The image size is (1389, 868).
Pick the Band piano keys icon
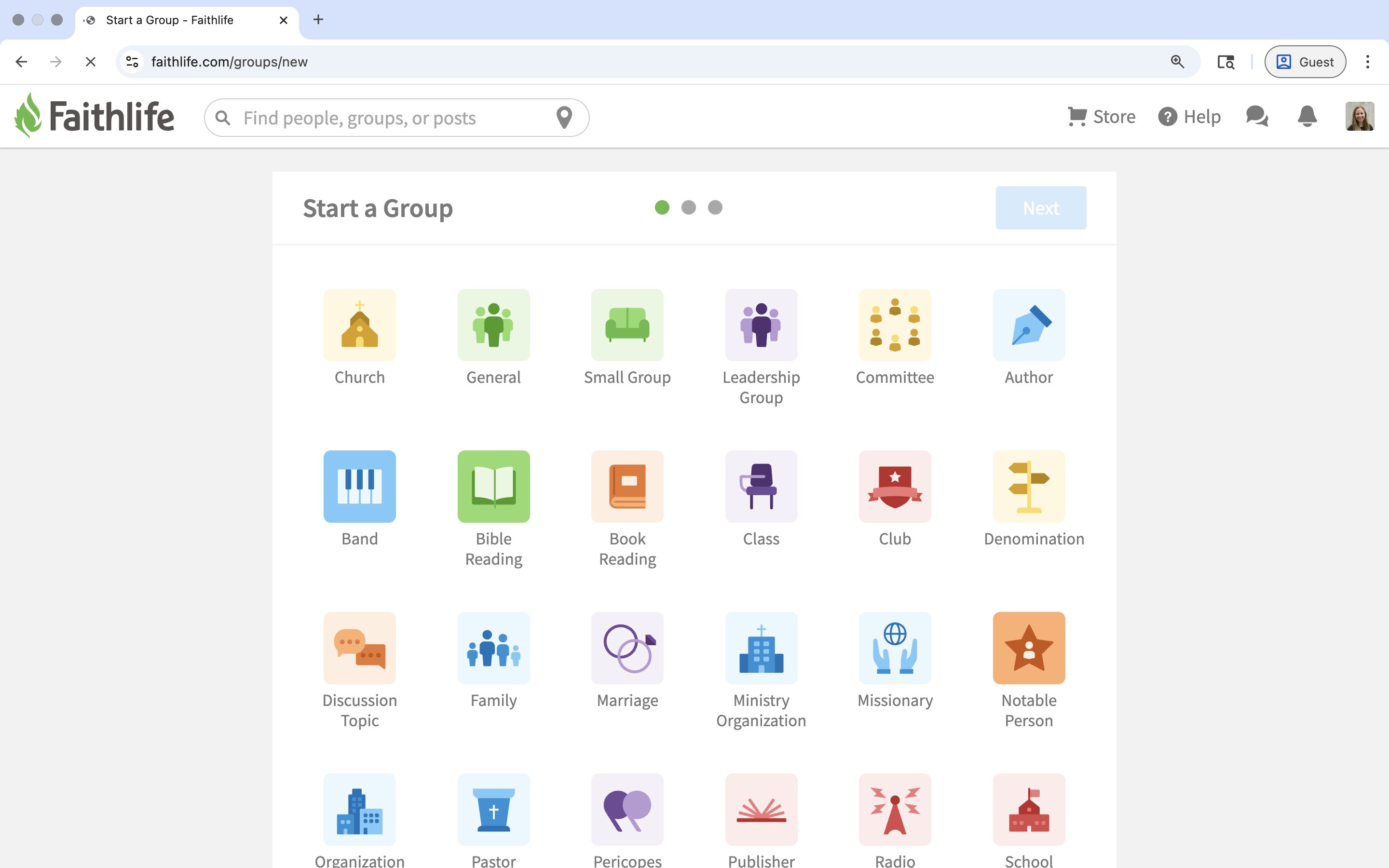(x=359, y=486)
